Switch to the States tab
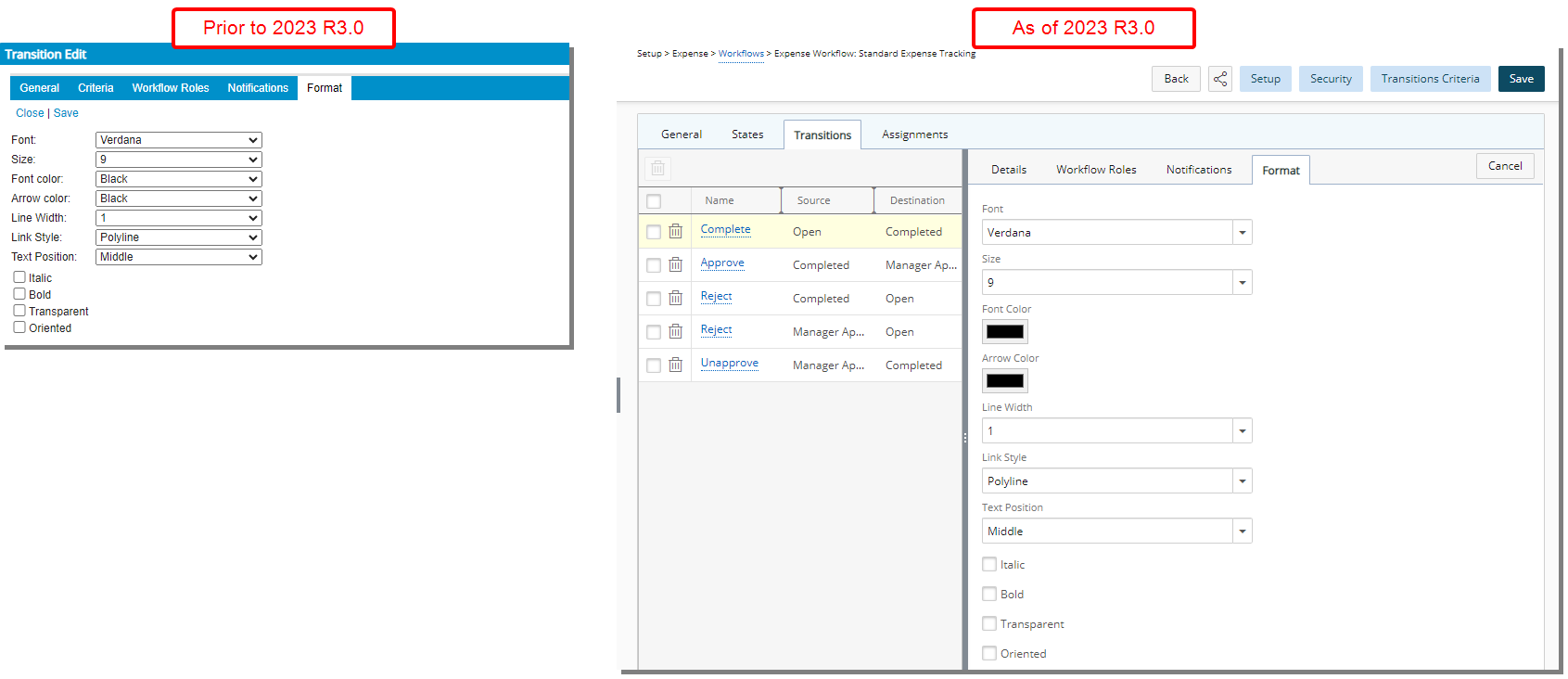Viewport: 1568px width, 679px height. (747, 135)
